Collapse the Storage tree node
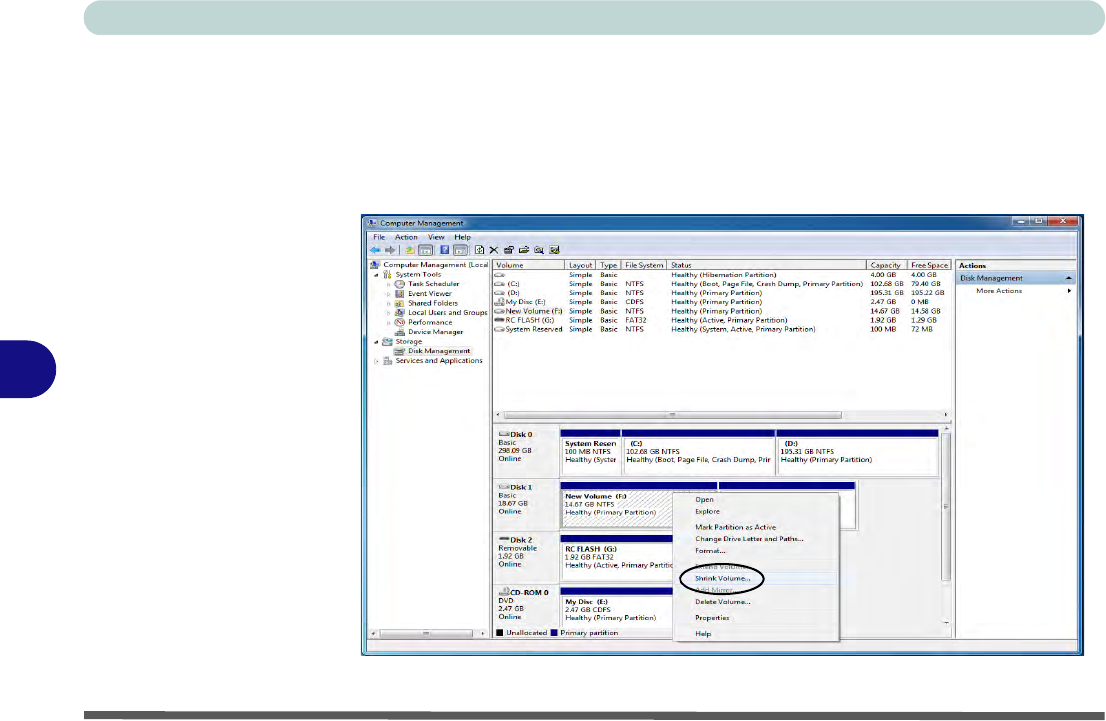This screenshot has width=1106, height=721. pos(376,342)
